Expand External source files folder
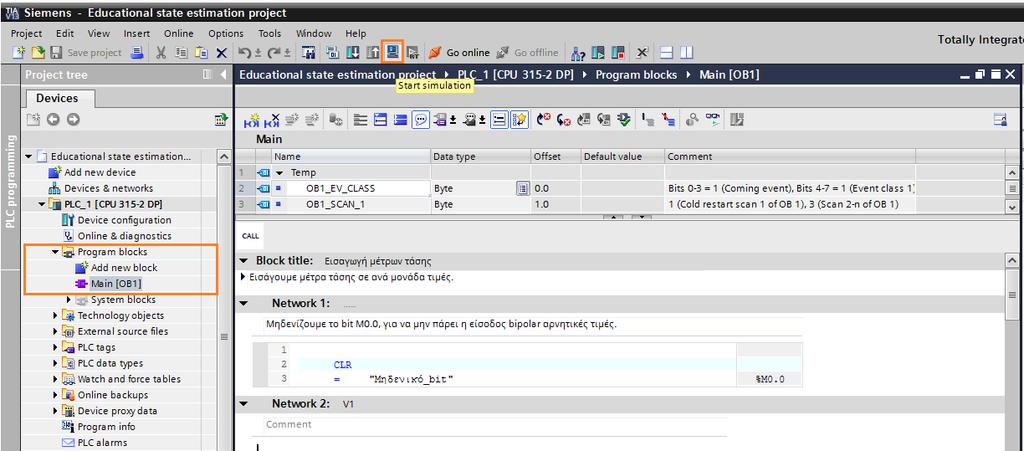 point(56,332)
